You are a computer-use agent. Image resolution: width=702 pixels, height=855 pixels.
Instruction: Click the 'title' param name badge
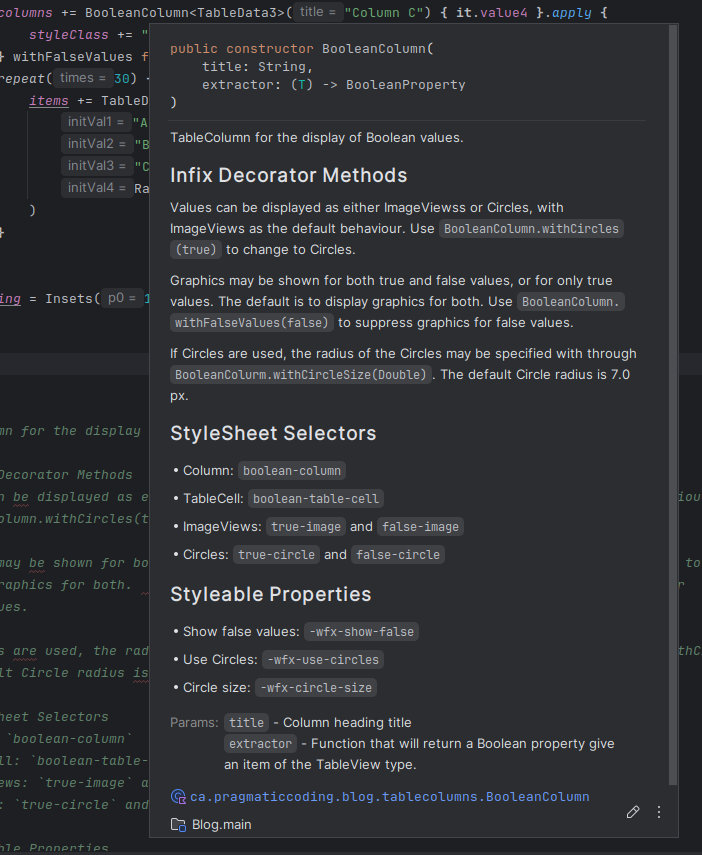click(247, 723)
